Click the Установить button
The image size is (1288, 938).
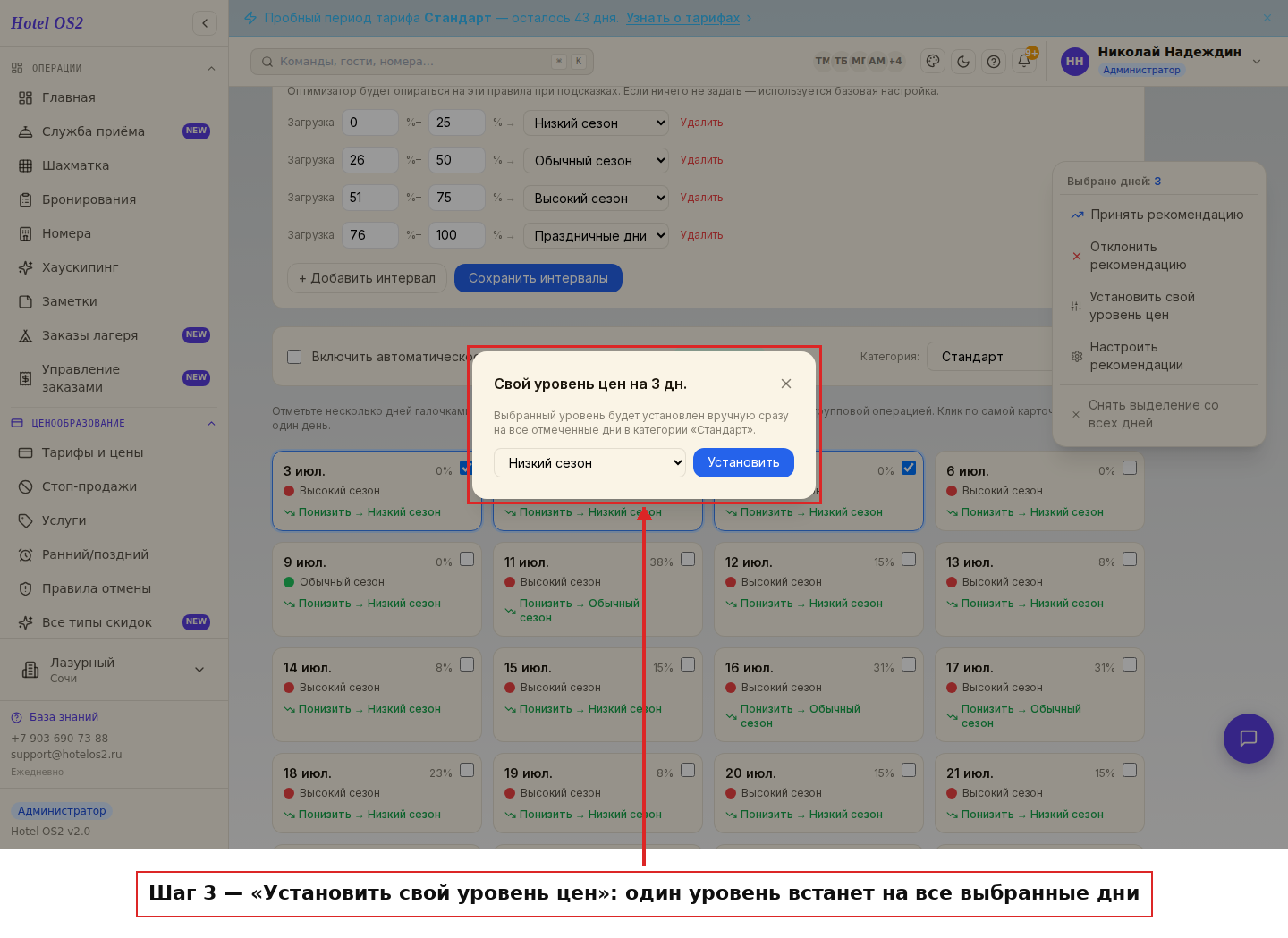(743, 463)
